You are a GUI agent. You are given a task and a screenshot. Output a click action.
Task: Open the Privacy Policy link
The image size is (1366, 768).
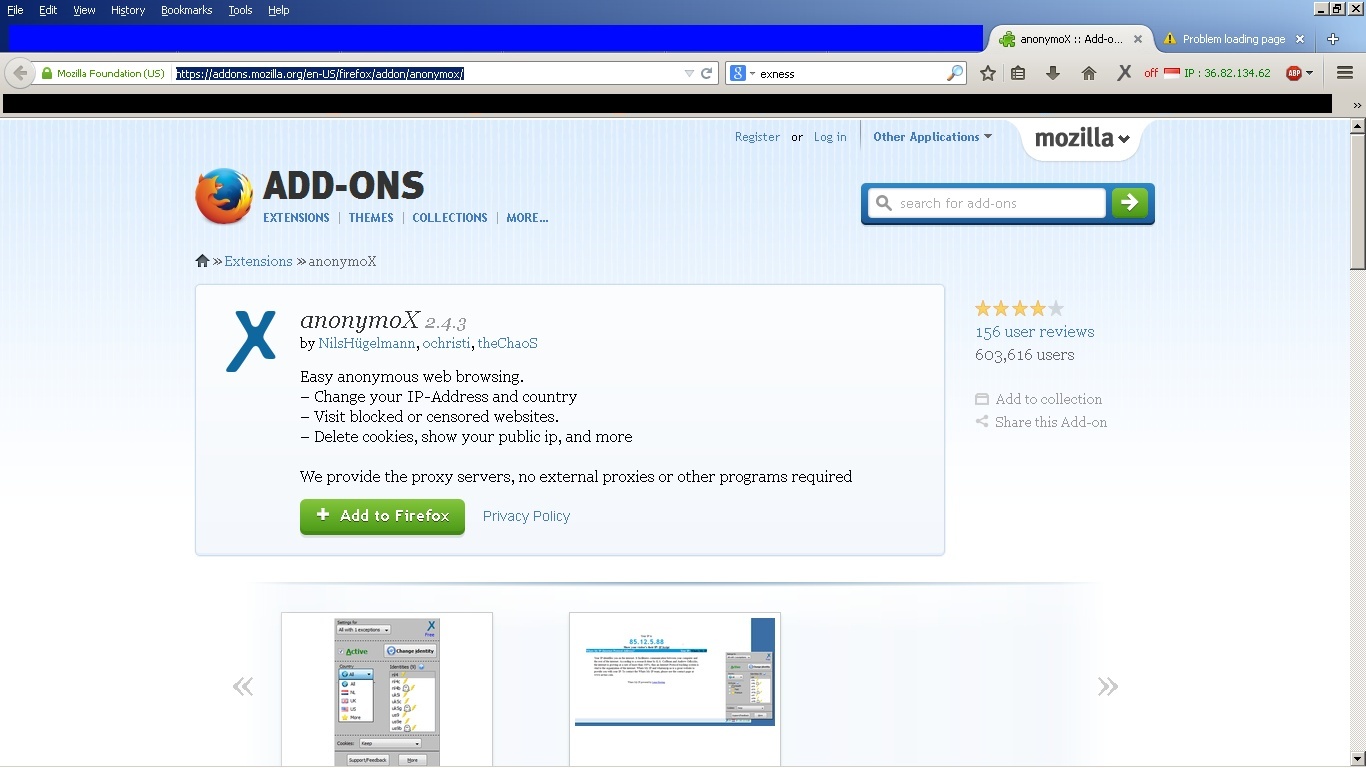(526, 516)
